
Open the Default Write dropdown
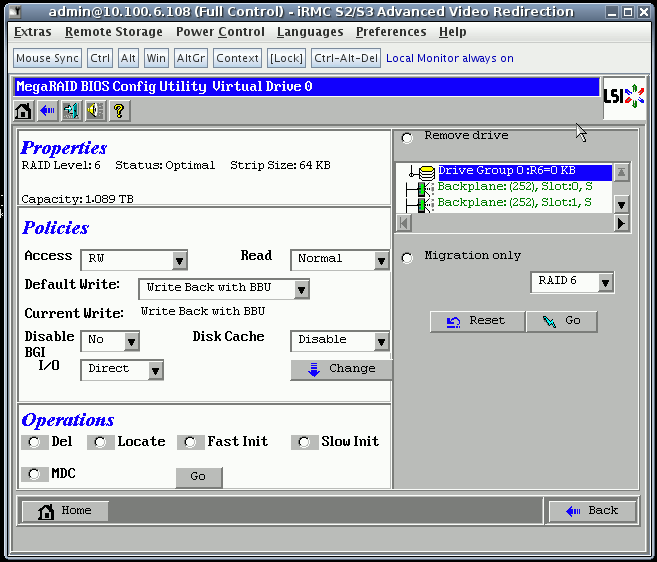pos(224,289)
